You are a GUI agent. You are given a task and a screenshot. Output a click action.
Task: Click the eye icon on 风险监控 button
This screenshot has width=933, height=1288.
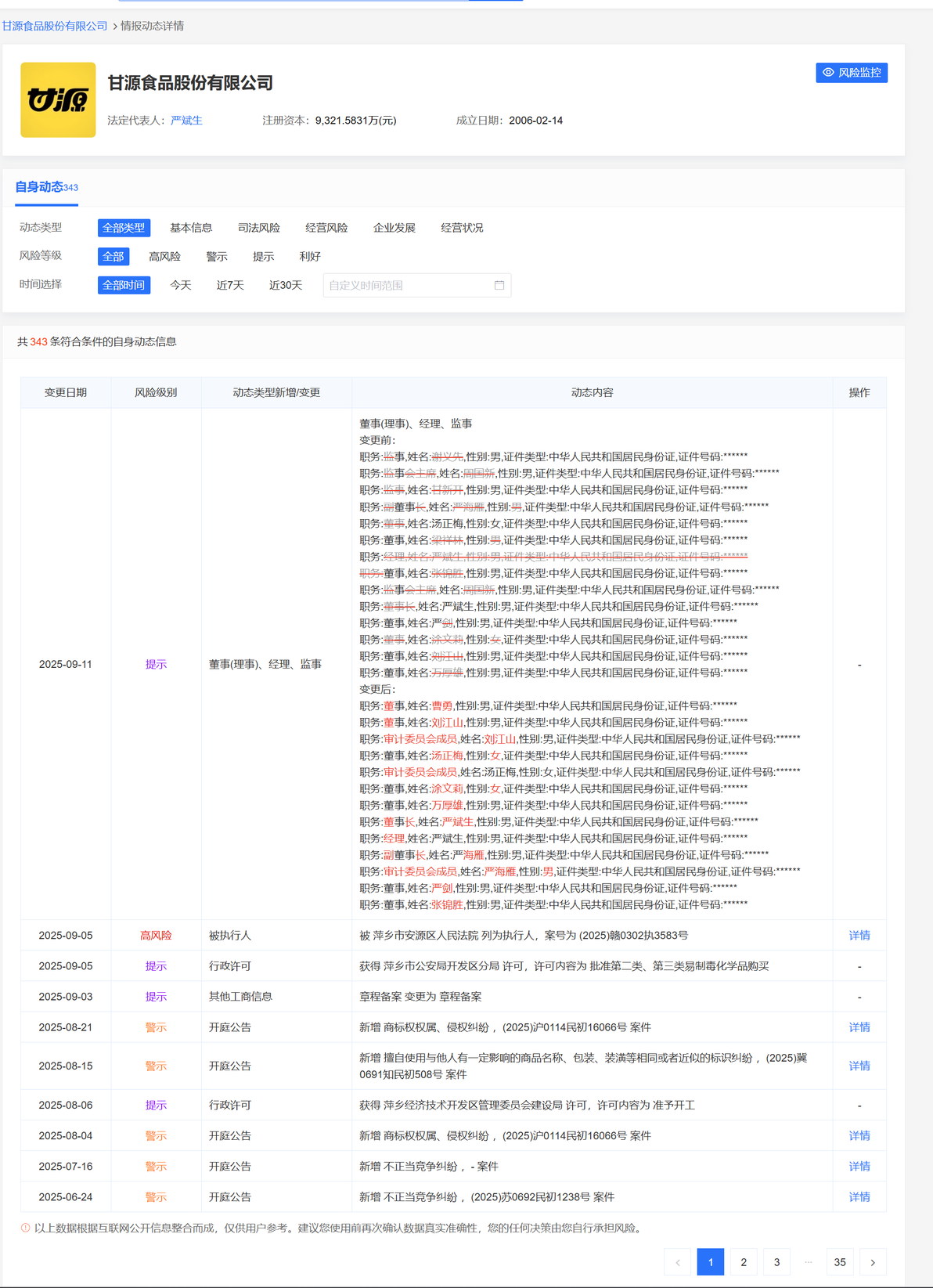[x=828, y=73]
